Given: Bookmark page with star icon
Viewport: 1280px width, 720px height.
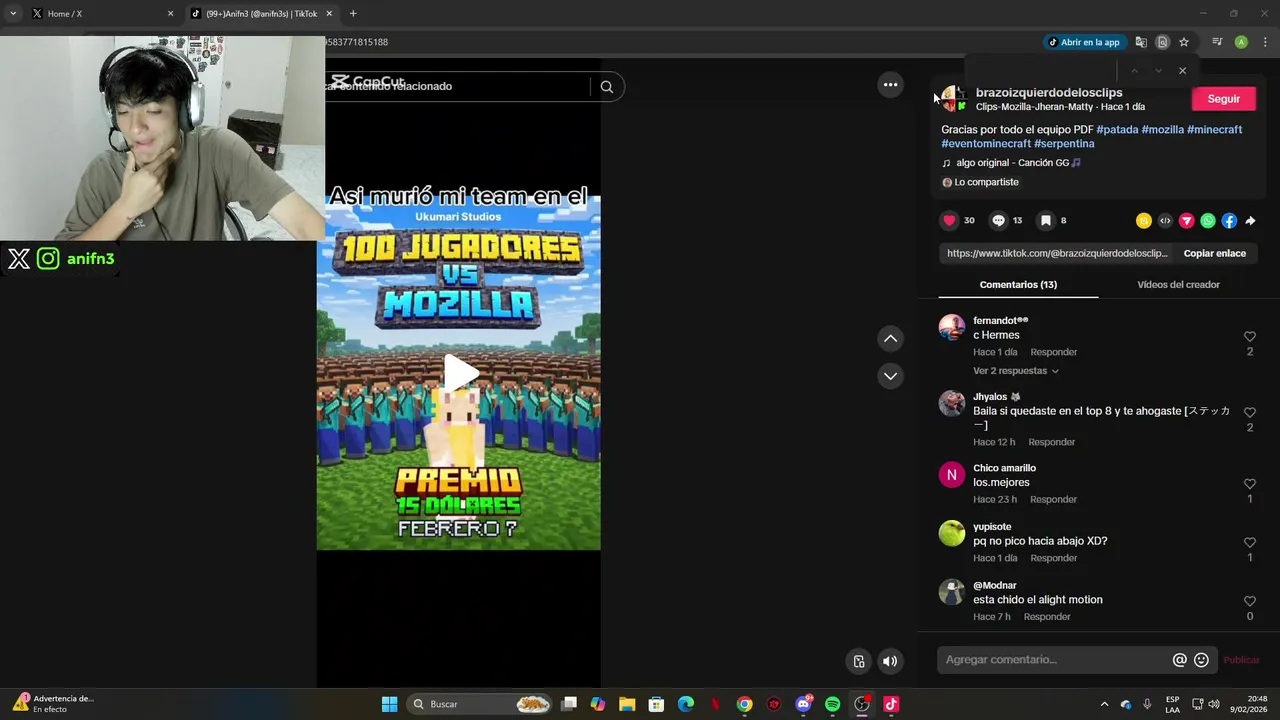Looking at the screenshot, I should 1184,42.
